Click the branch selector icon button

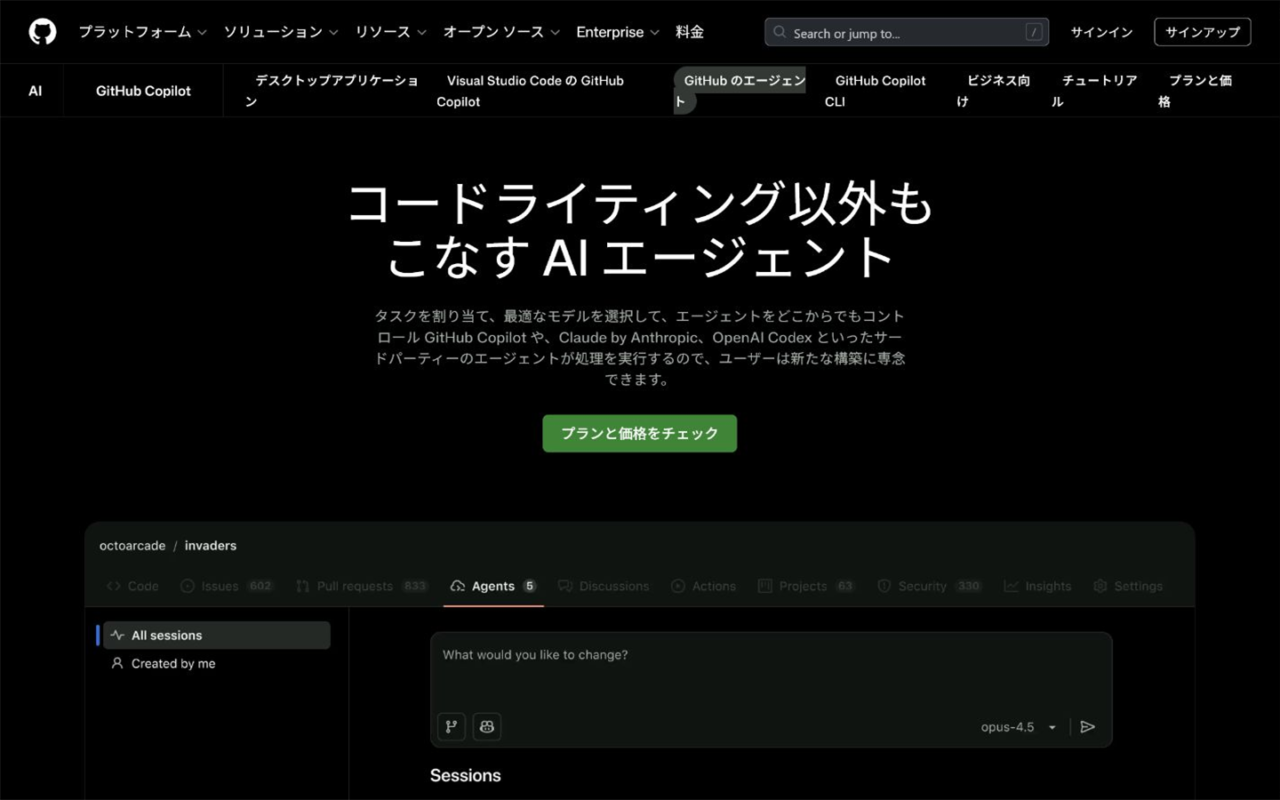pyautogui.click(x=451, y=727)
